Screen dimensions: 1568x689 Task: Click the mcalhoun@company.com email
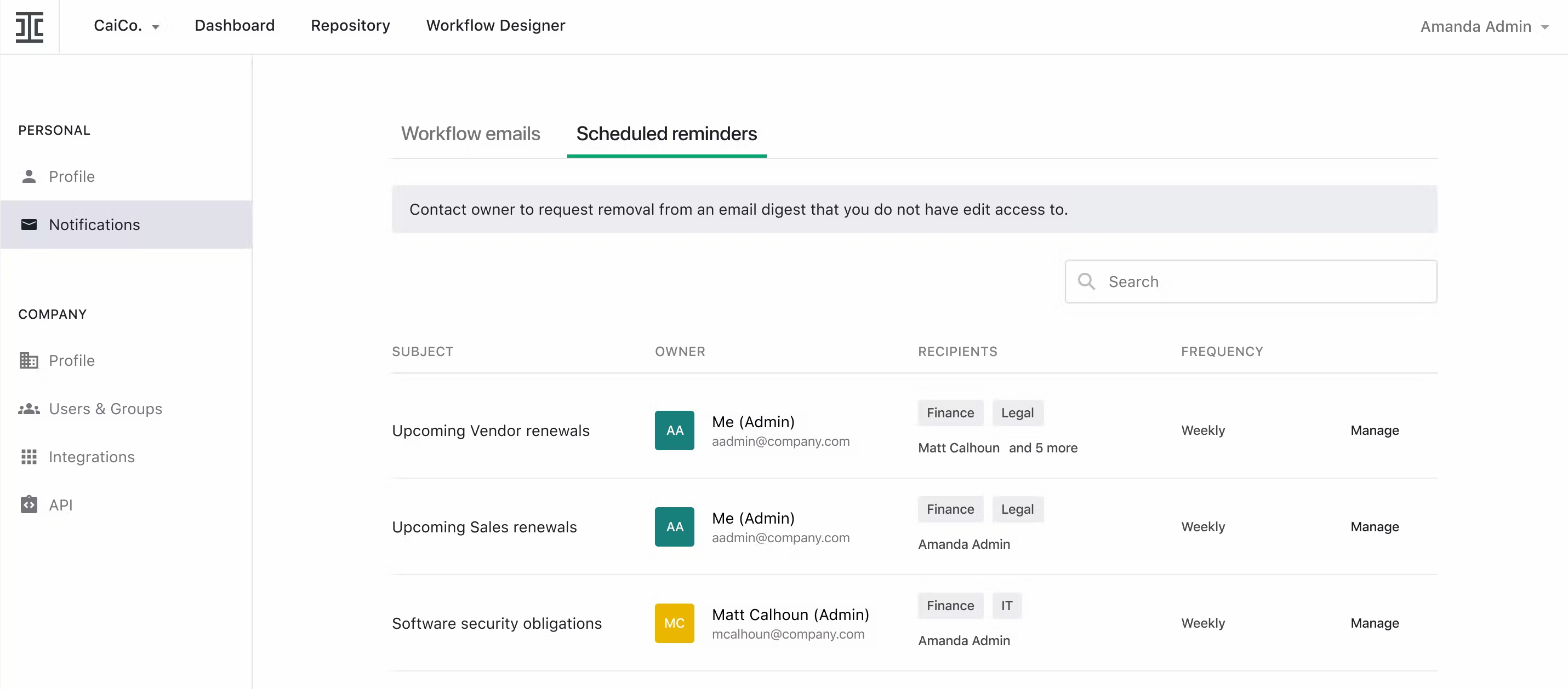[x=788, y=634]
